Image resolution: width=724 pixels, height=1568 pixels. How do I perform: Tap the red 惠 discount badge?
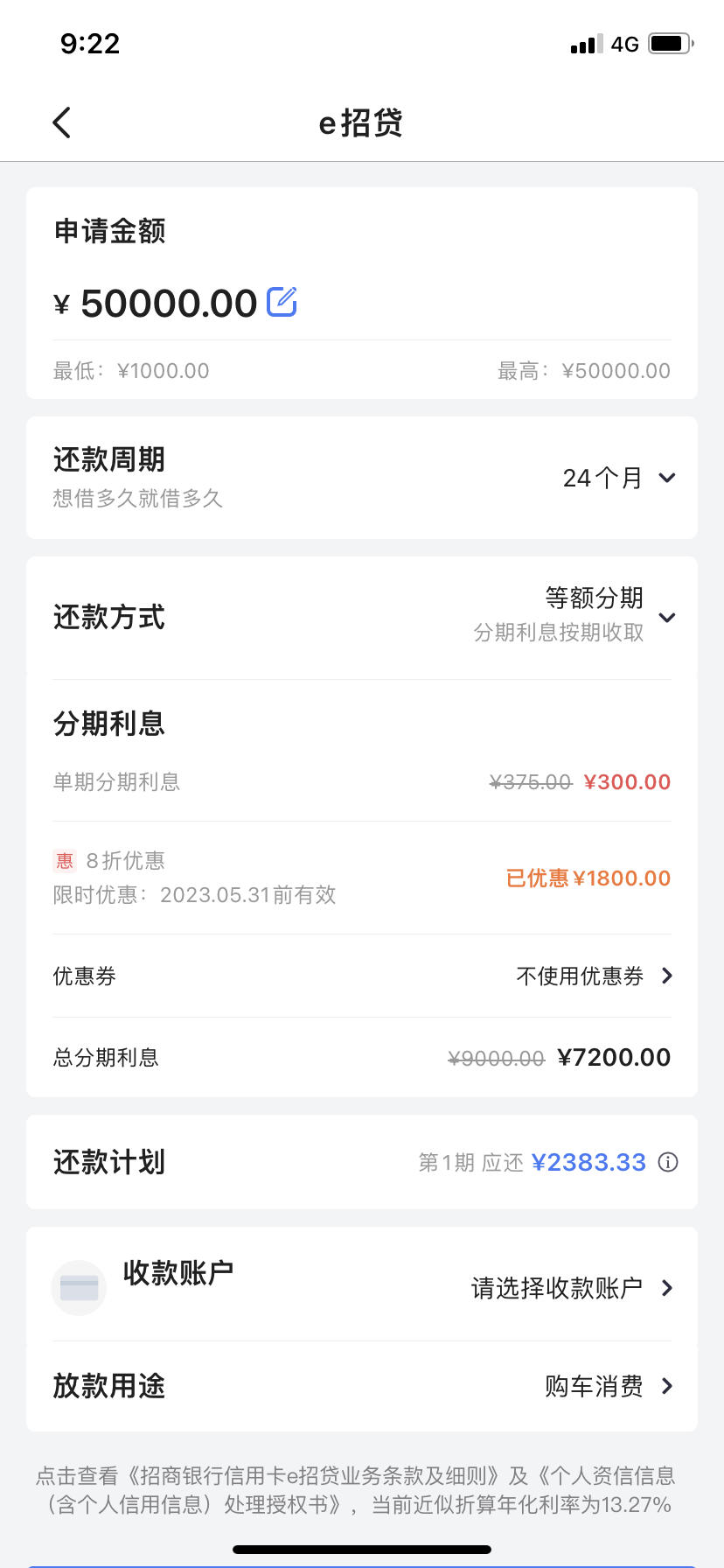[65, 861]
